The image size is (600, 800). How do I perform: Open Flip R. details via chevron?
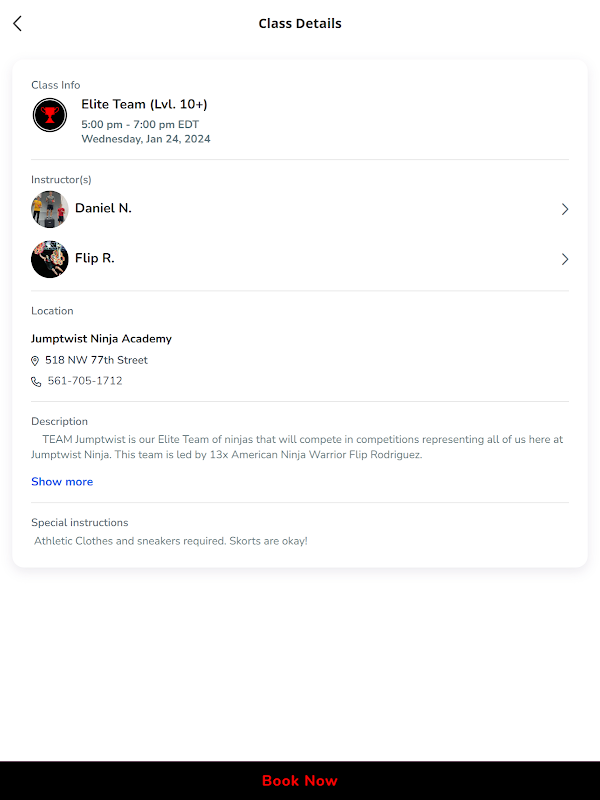564,259
